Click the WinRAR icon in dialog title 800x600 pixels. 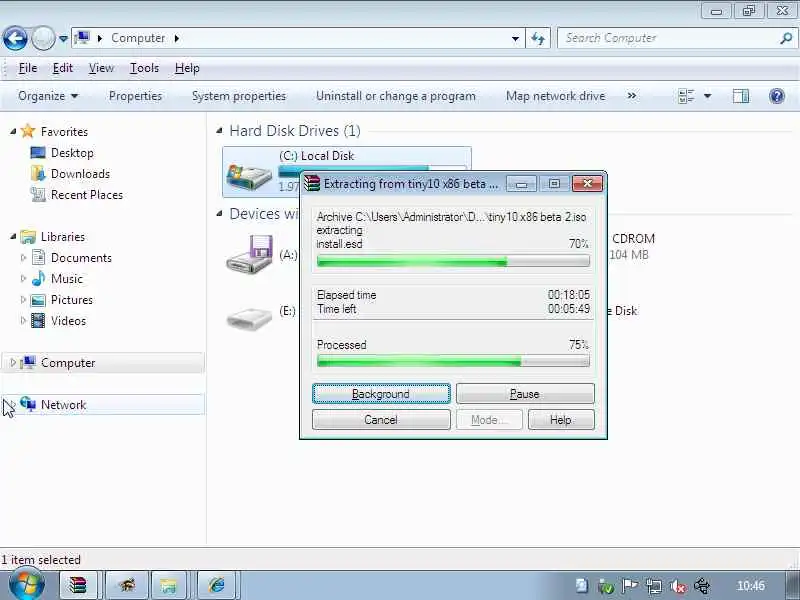pyautogui.click(x=312, y=184)
